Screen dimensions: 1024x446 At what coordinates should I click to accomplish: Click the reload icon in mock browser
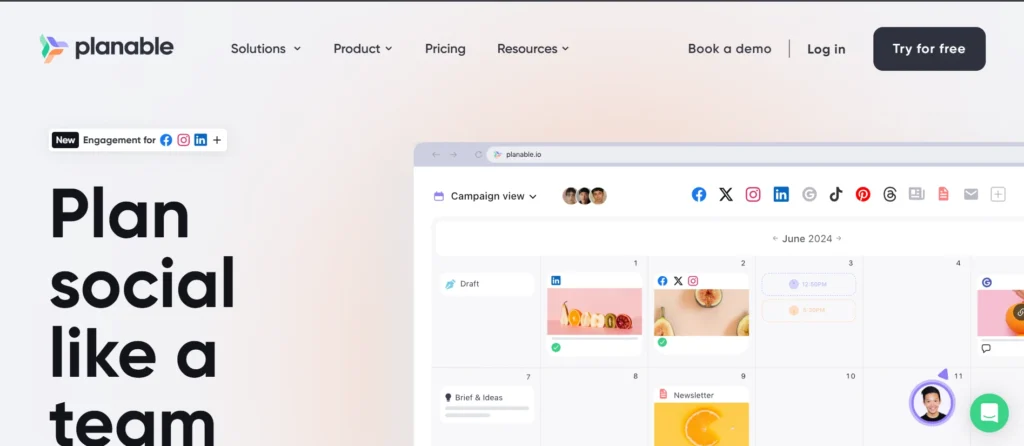(478, 155)
